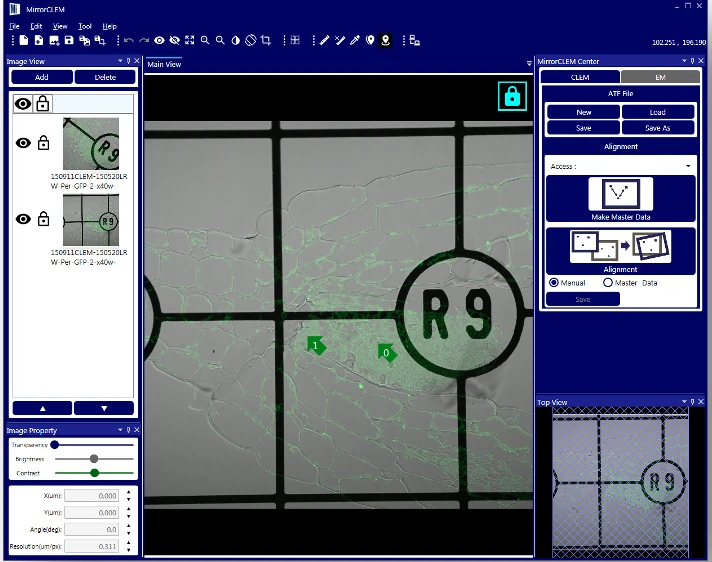Open MirrorCLEM Center panel dropdown arrow
712x562 pixels.
tap(684, 61)
